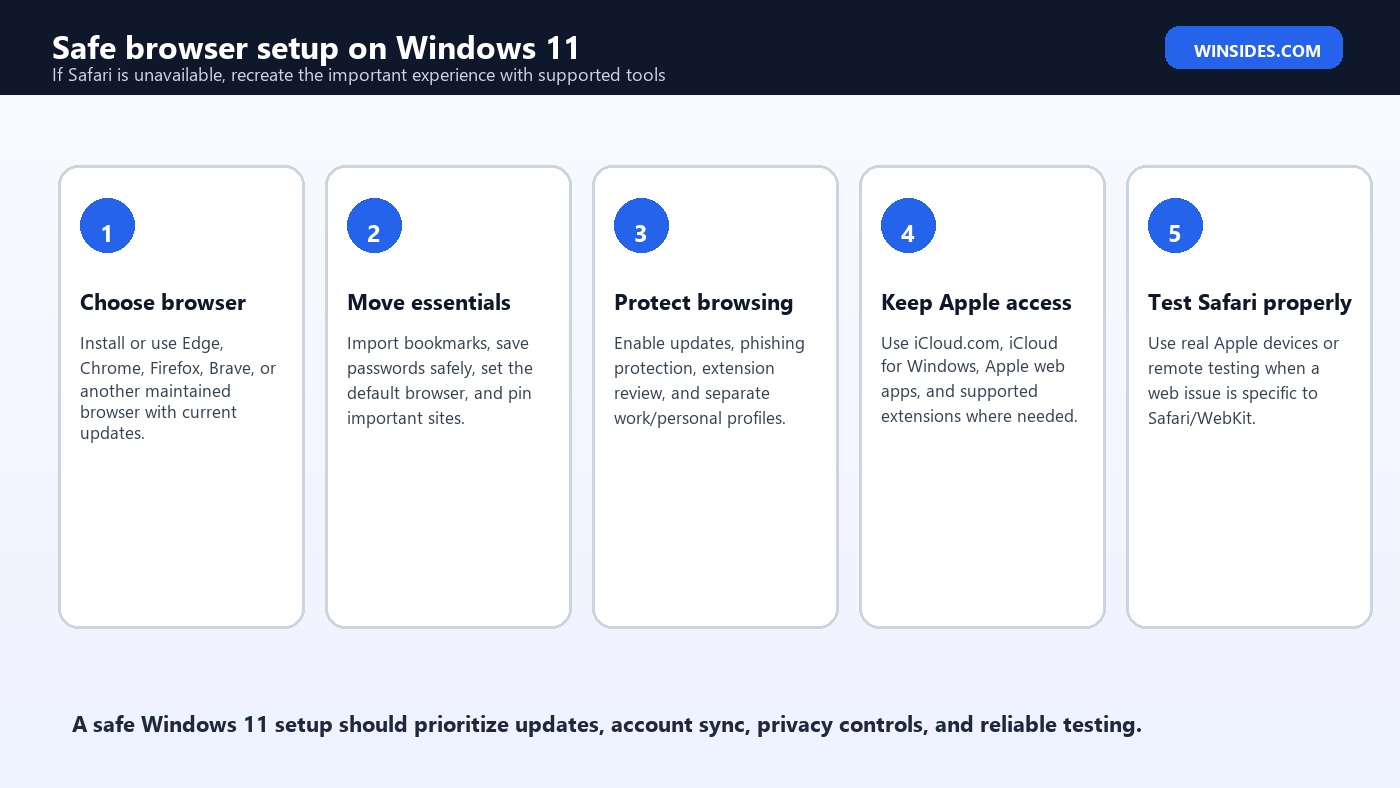The width and height of the screenshot is (1400, 788).
Task: Click the step 1 badge on Choose browser card
Action: [x=107, y=226]
